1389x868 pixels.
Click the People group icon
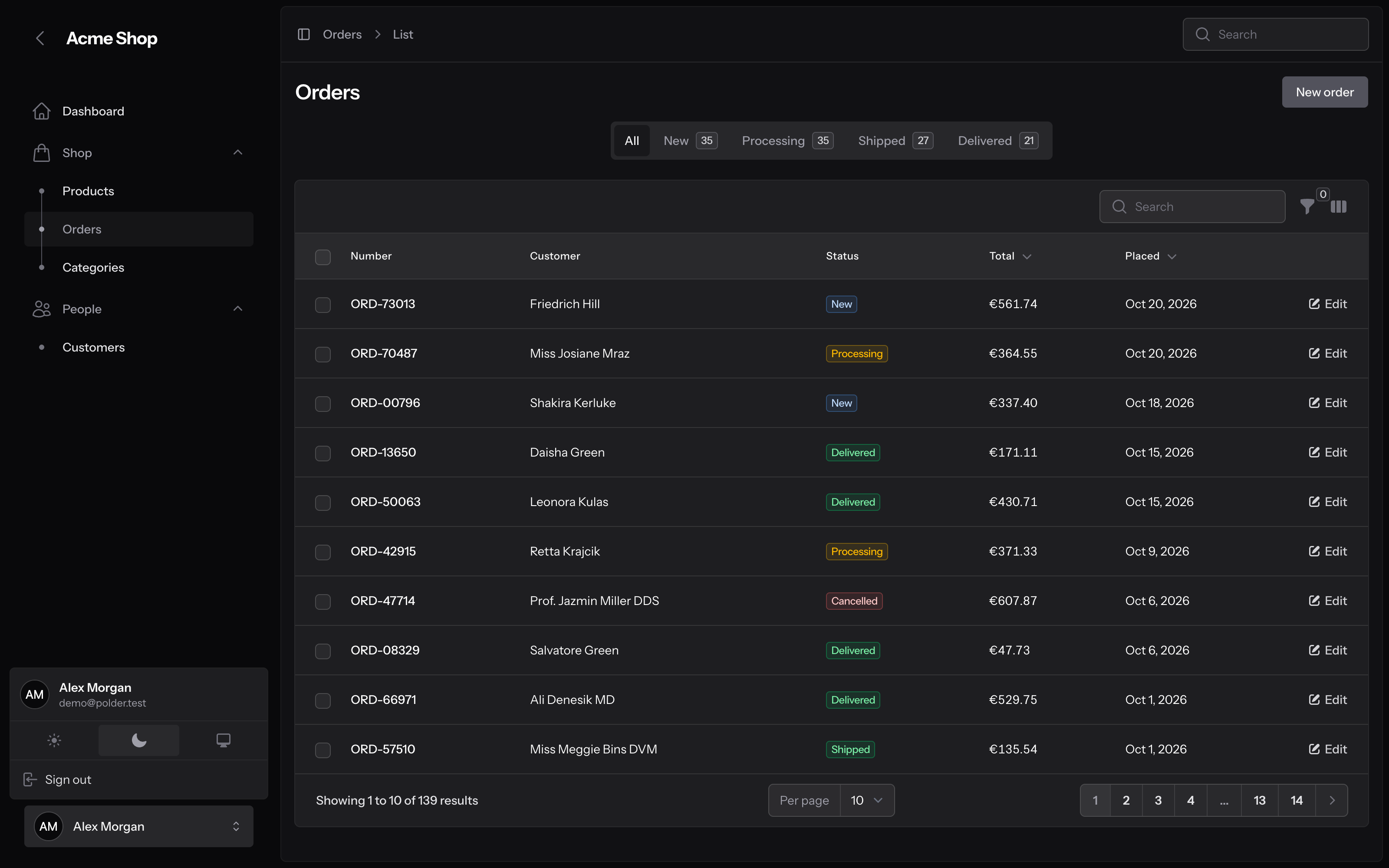point(41,309)
